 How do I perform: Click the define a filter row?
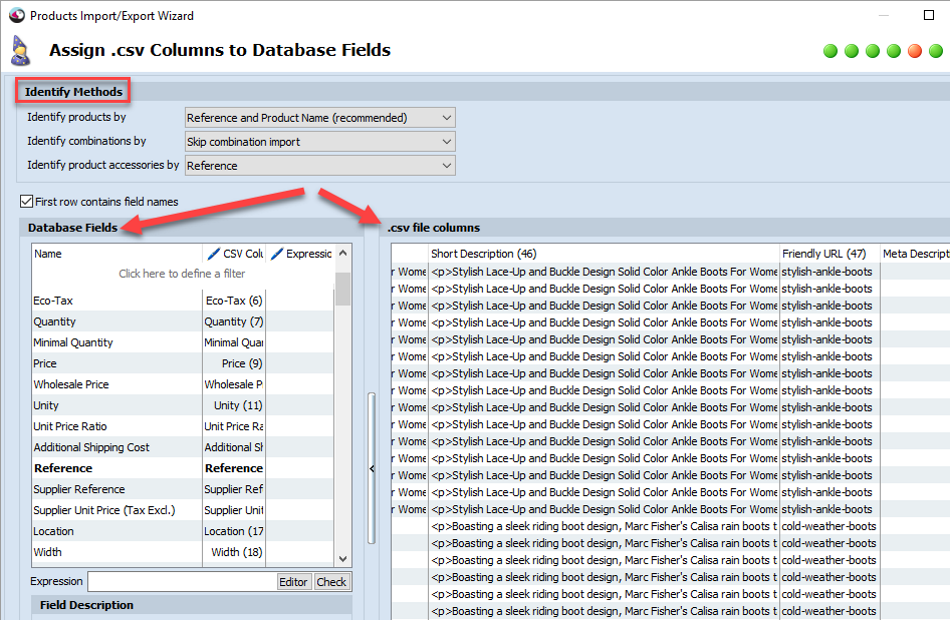pyautogui.click(x=182, y=273)
